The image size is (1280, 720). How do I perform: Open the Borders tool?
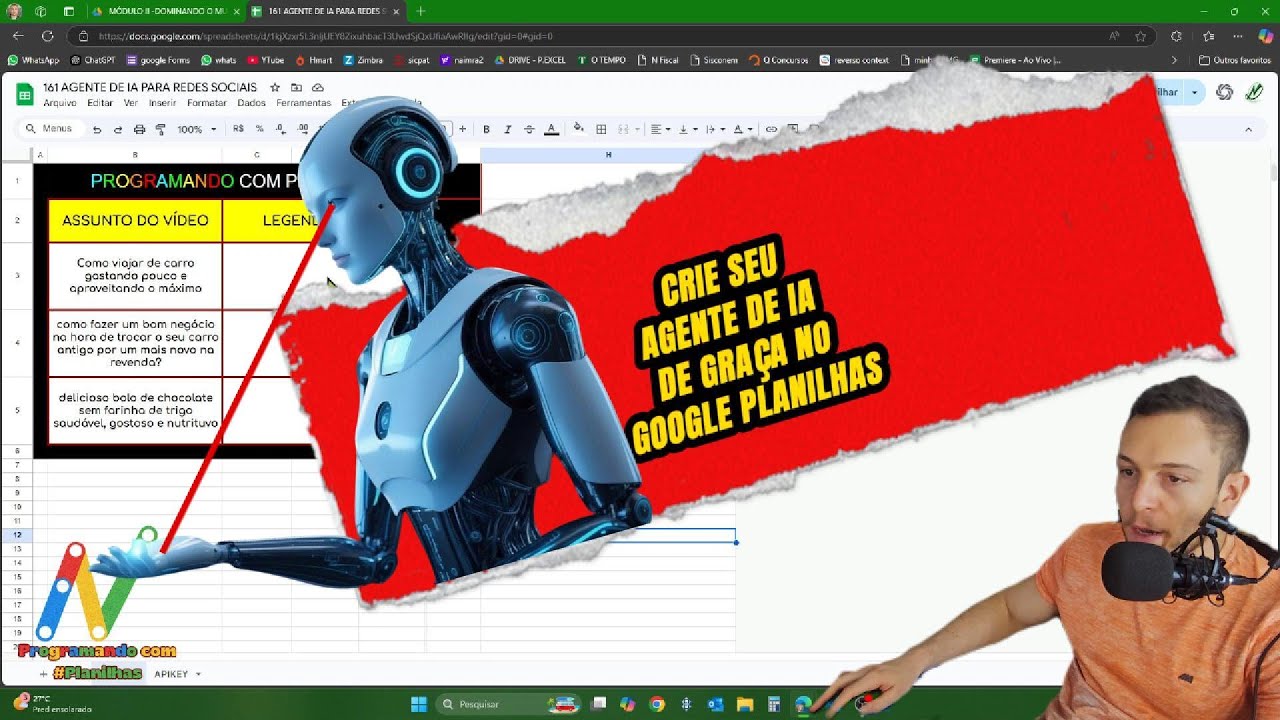click(x=601, y=129)
